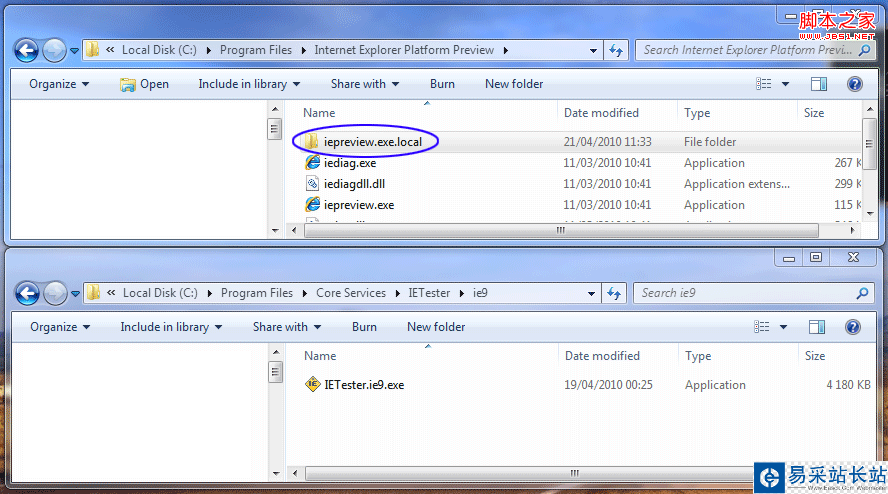
Task: Open Organize menu in ie9 window
Action: click(60, 327)
